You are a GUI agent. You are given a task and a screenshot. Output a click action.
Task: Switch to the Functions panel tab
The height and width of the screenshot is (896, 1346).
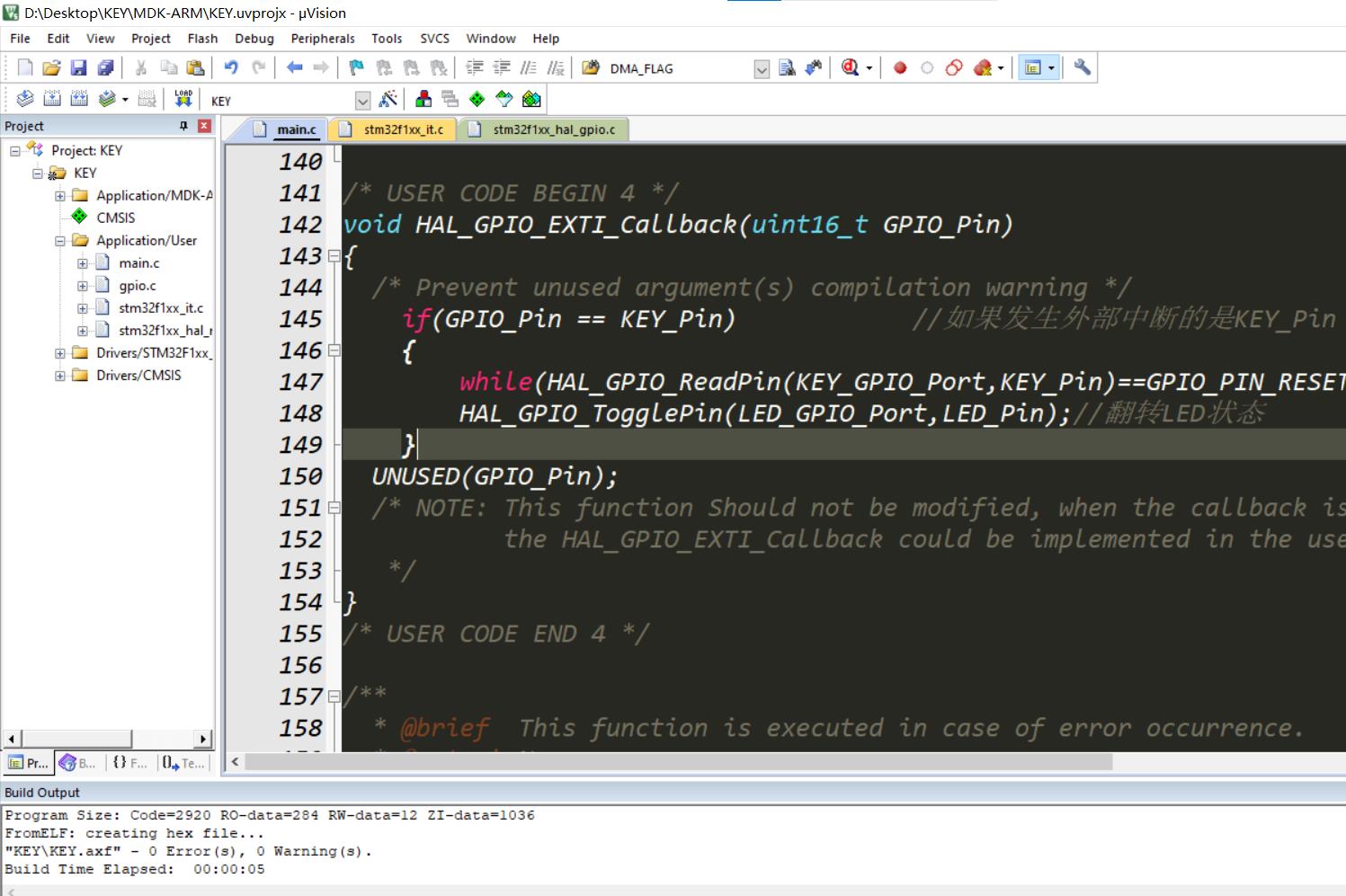[x=130, y=763]
